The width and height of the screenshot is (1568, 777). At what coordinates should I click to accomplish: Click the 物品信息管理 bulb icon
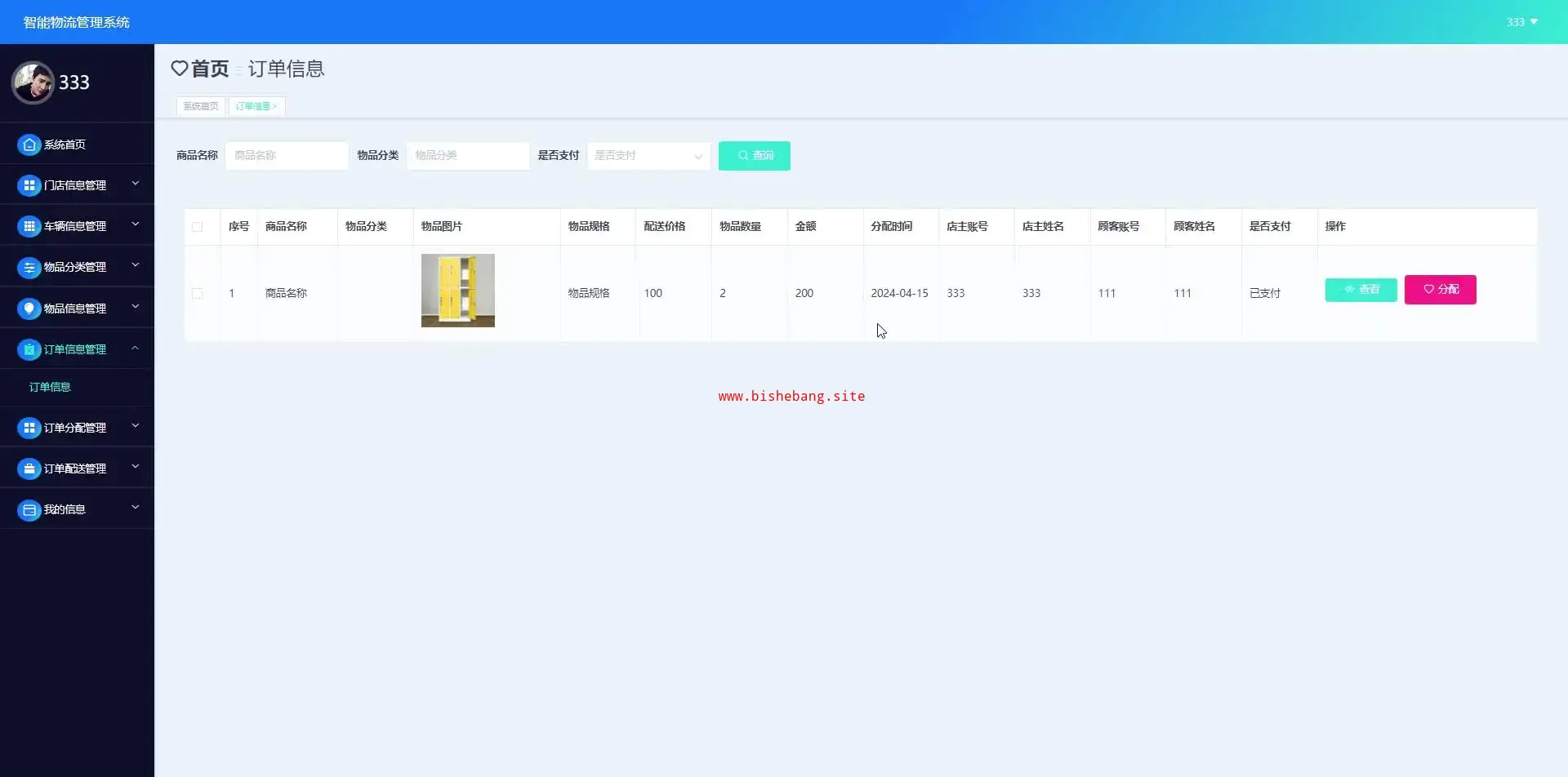[x=29, y=309]
